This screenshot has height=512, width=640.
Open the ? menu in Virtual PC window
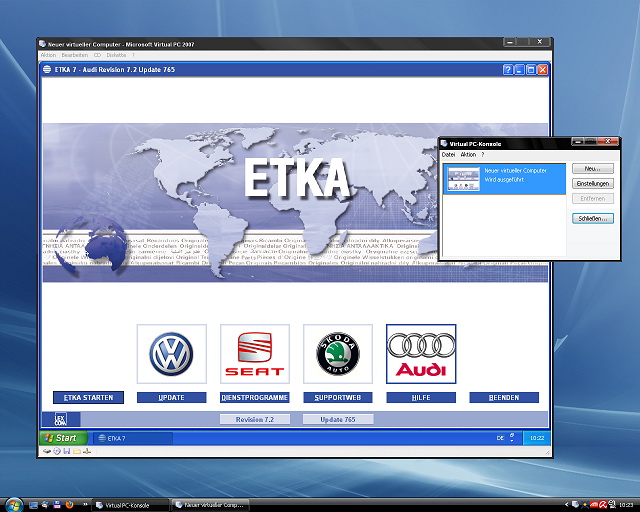pyautogui.click(x=133, y=55)
